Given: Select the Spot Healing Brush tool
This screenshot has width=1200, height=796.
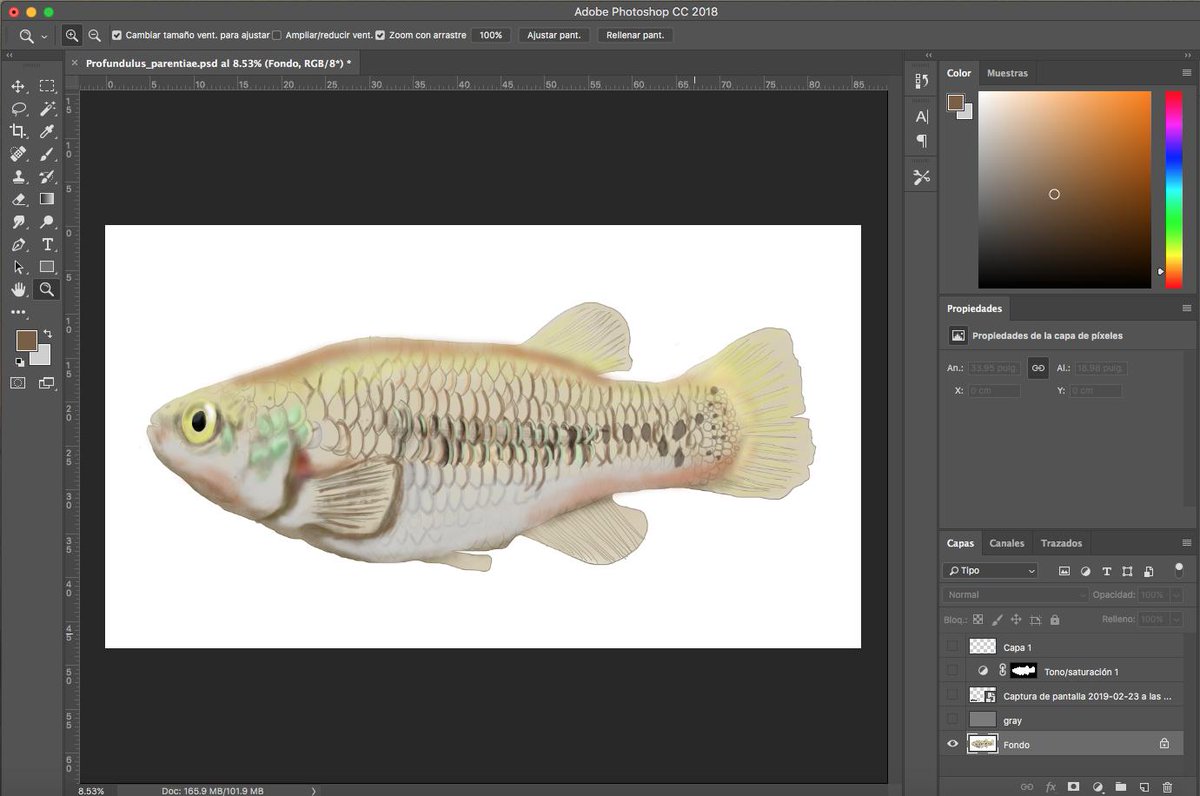Looking at the screenshot, I should pos(18,154).
